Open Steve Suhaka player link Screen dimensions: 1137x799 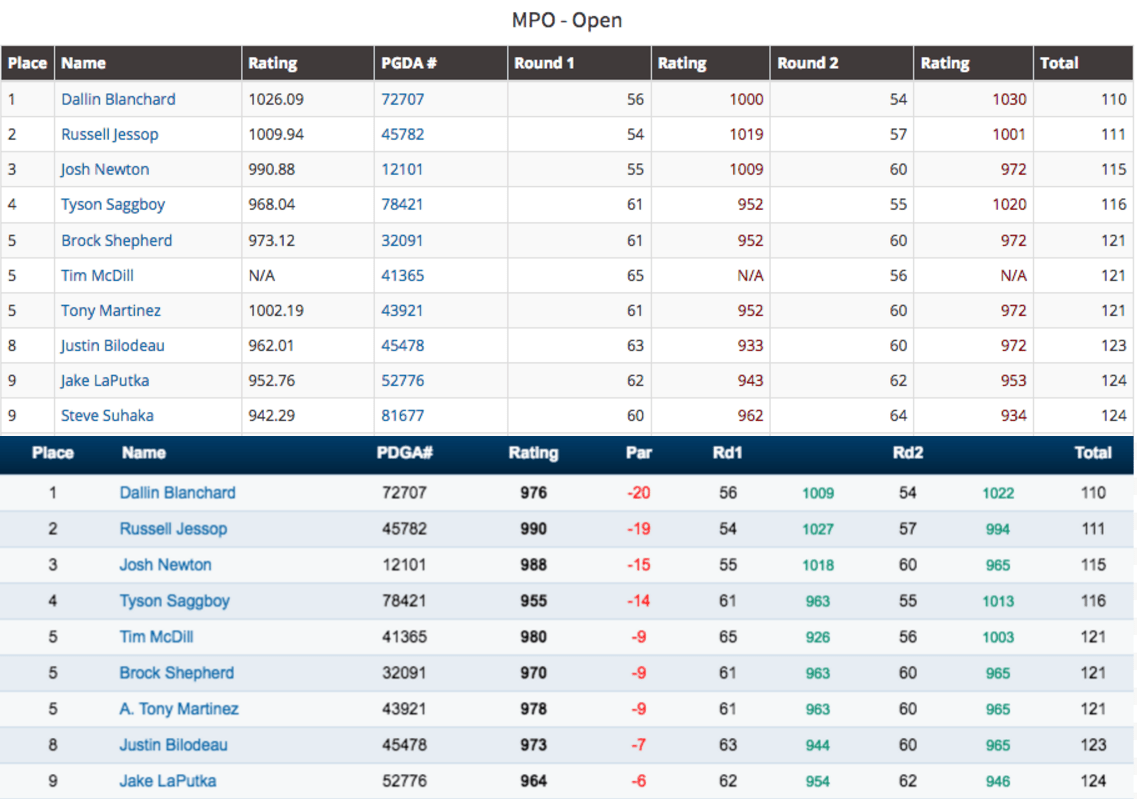[x=107, y=415]
